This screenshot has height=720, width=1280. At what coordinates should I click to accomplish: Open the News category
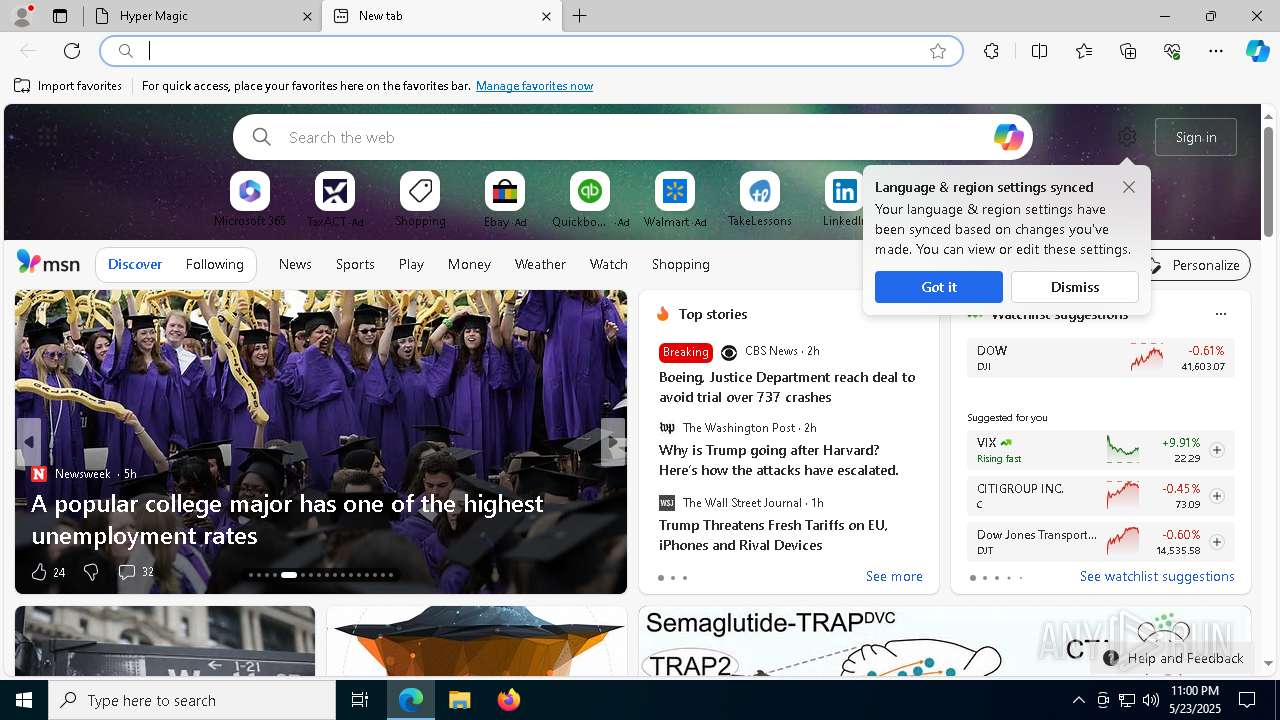pos(295,264)
